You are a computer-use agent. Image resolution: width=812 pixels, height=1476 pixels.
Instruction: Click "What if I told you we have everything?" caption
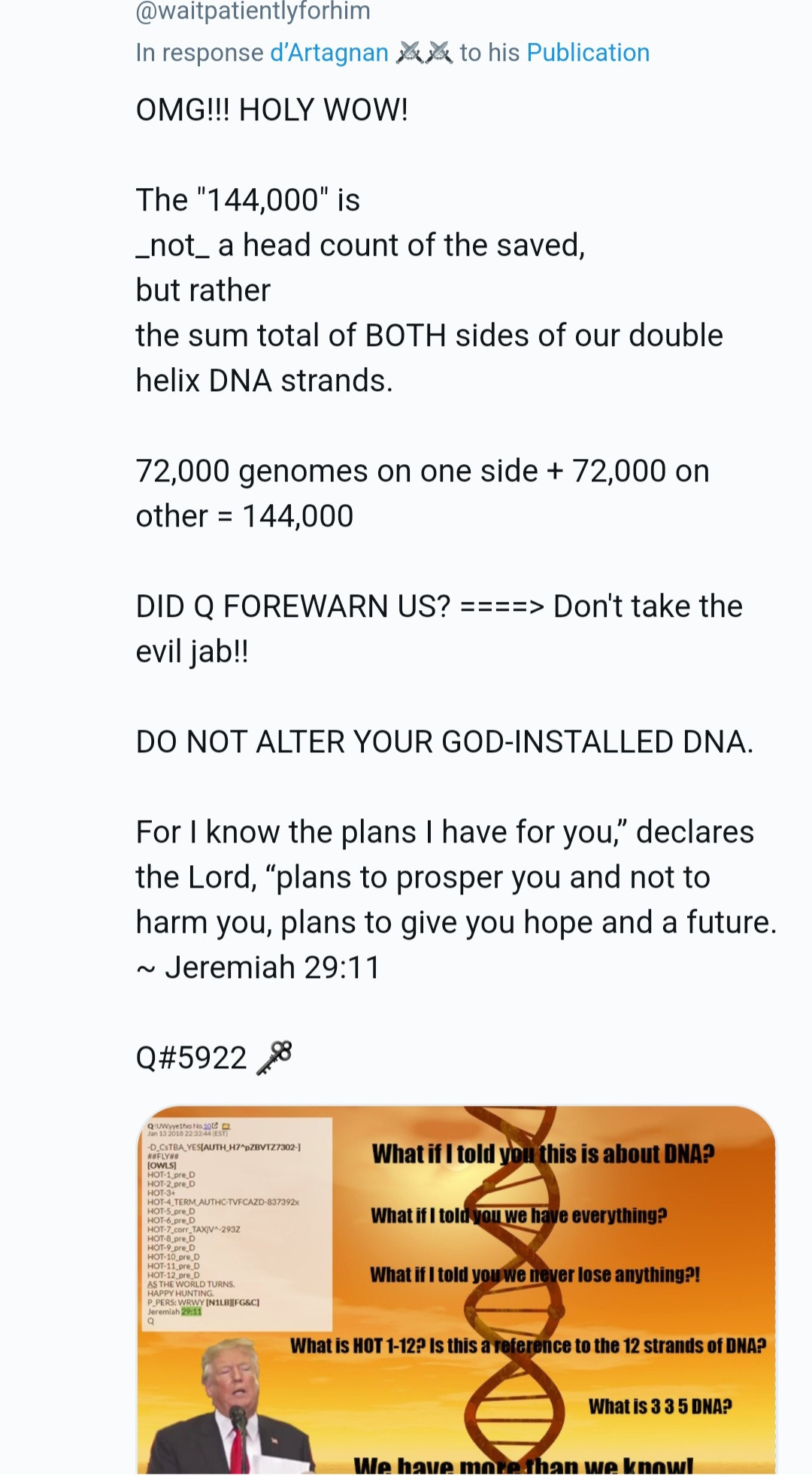[518, 1216]
